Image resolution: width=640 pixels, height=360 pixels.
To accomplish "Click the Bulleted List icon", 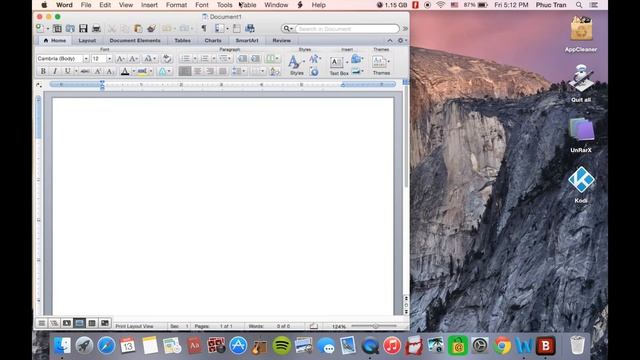I will click(185, 59).
